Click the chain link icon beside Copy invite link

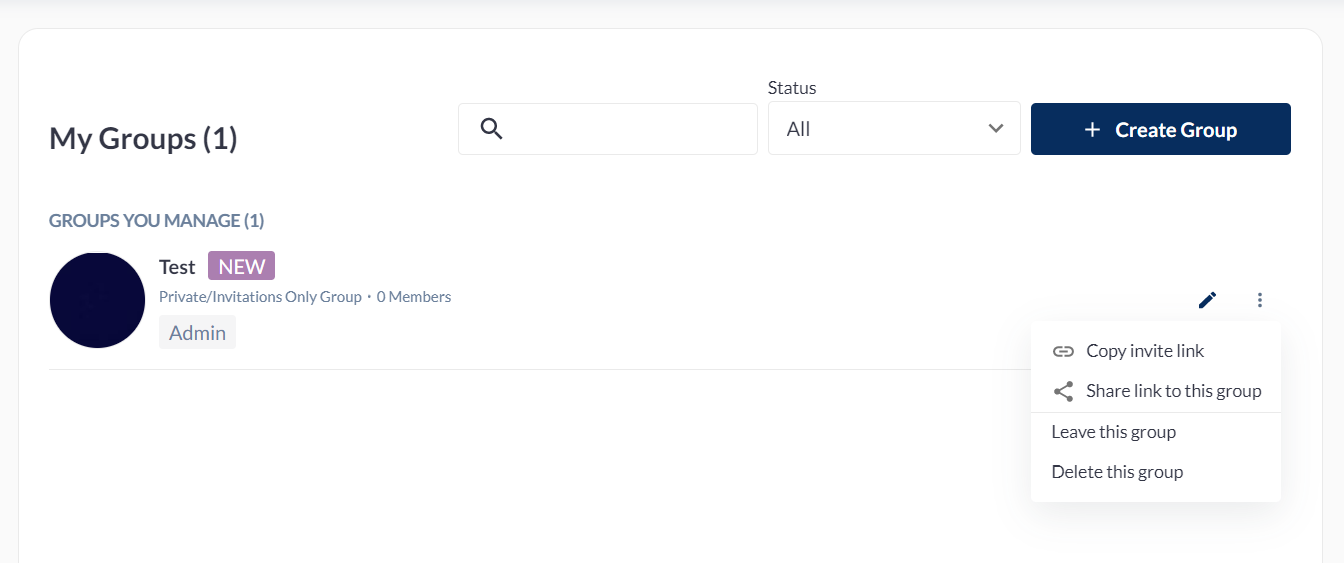(1063, 351)
